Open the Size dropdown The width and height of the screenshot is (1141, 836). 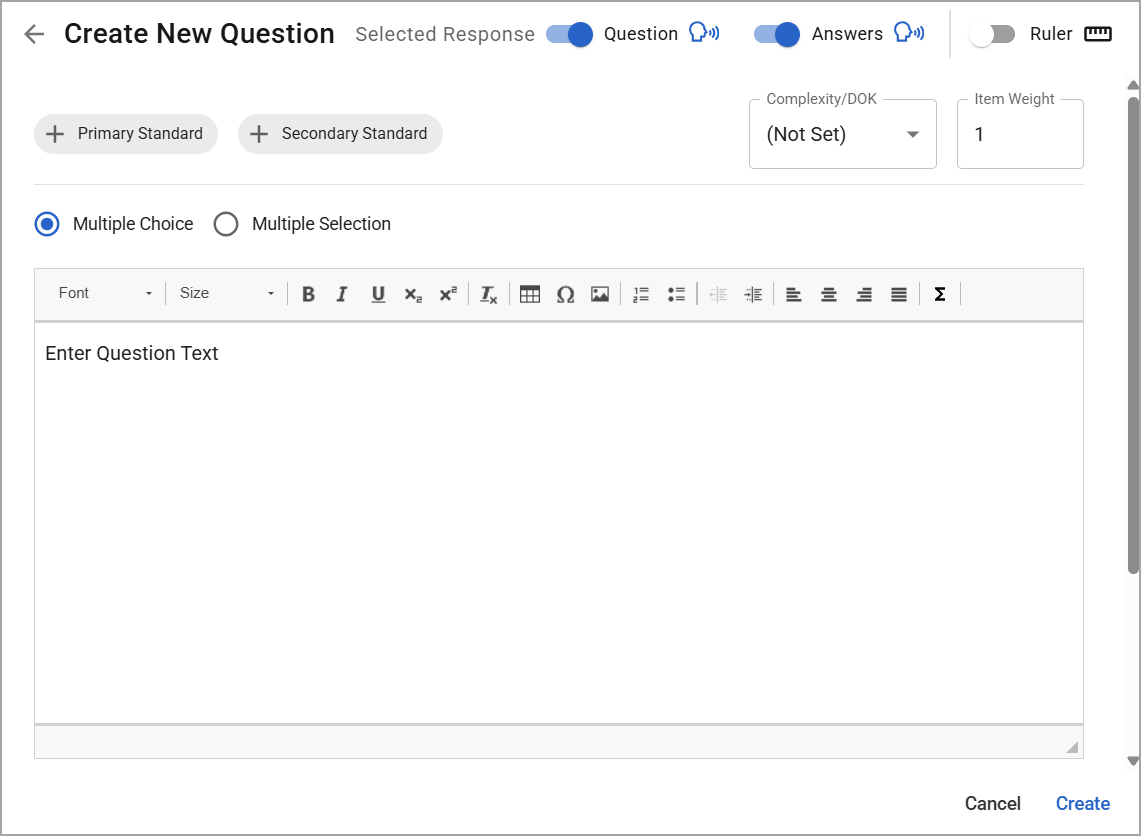click(226, 293)
